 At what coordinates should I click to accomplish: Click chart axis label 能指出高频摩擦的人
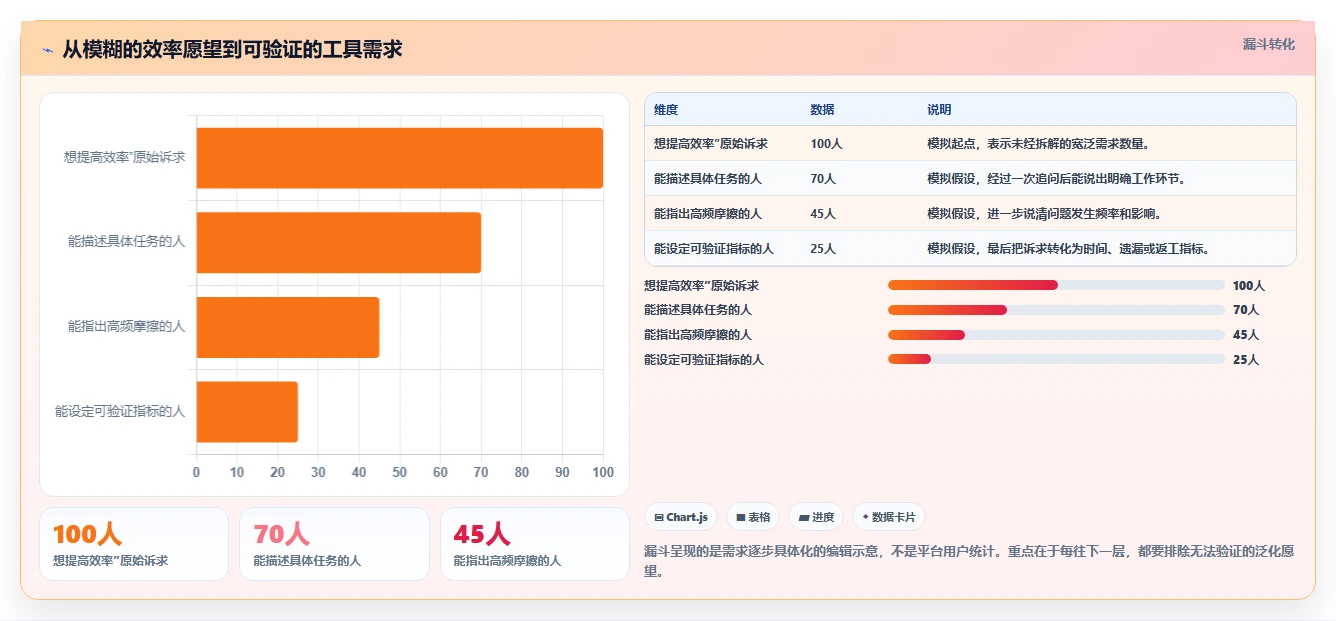127,326
